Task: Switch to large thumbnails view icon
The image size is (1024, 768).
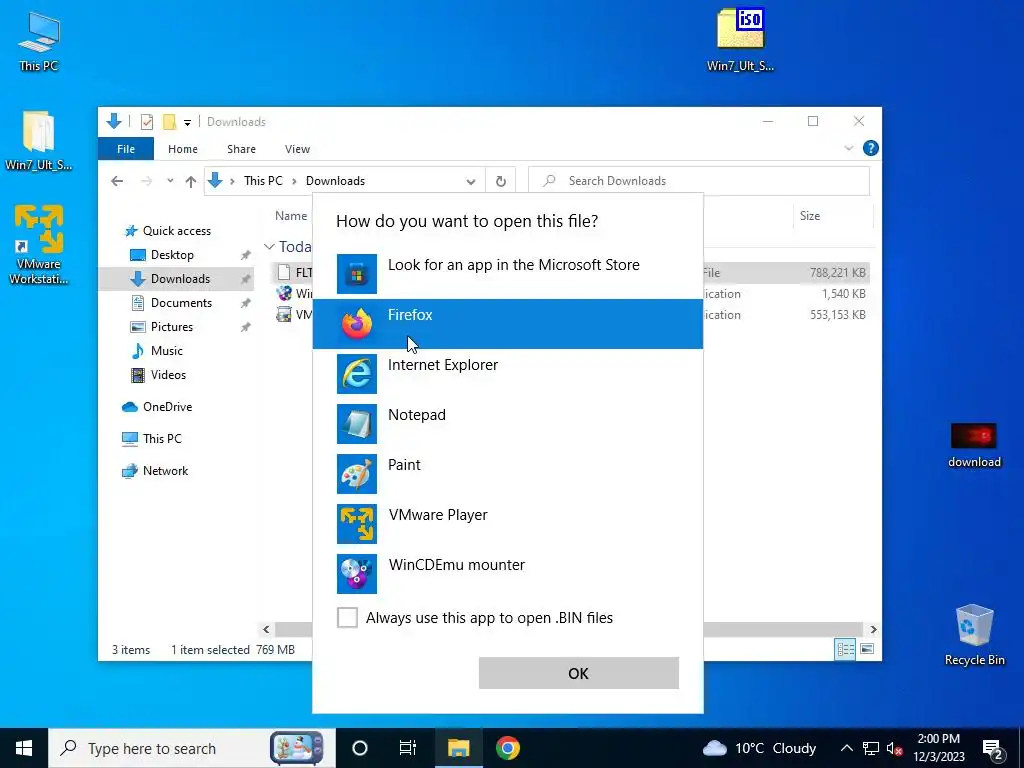Action: pyautogui.click(x=867, y=649)
